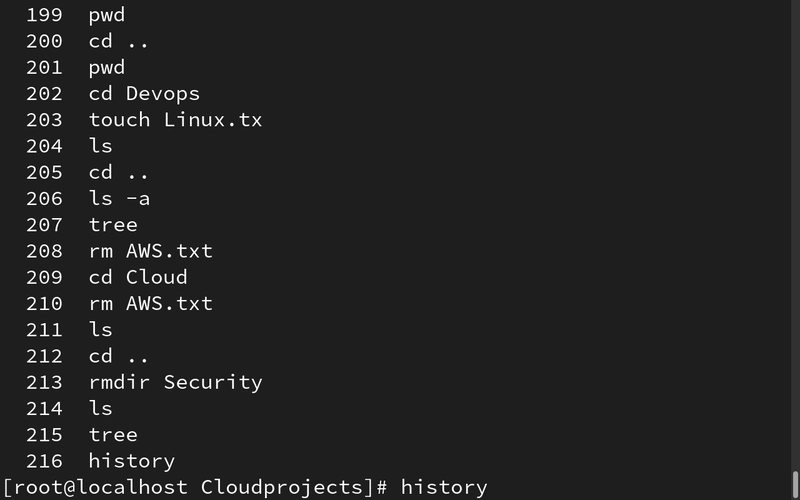Click the 'history' command typed at the prompt
Screen dimensions: 800x500
click(444, 487)
